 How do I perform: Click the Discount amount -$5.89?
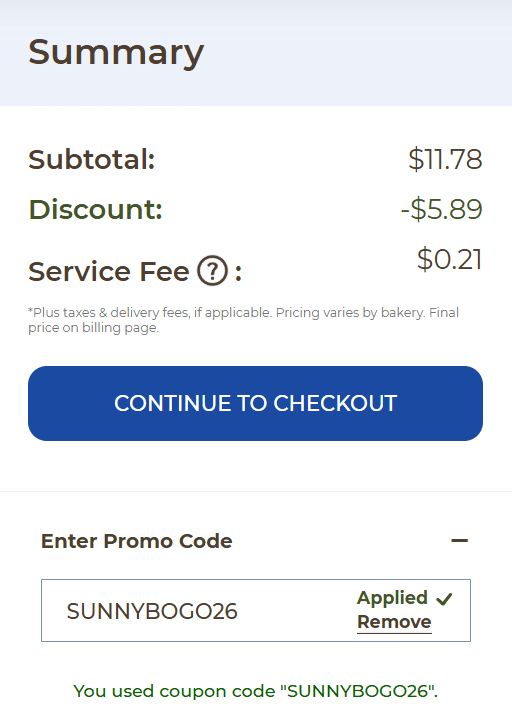(x=442, y=209)
